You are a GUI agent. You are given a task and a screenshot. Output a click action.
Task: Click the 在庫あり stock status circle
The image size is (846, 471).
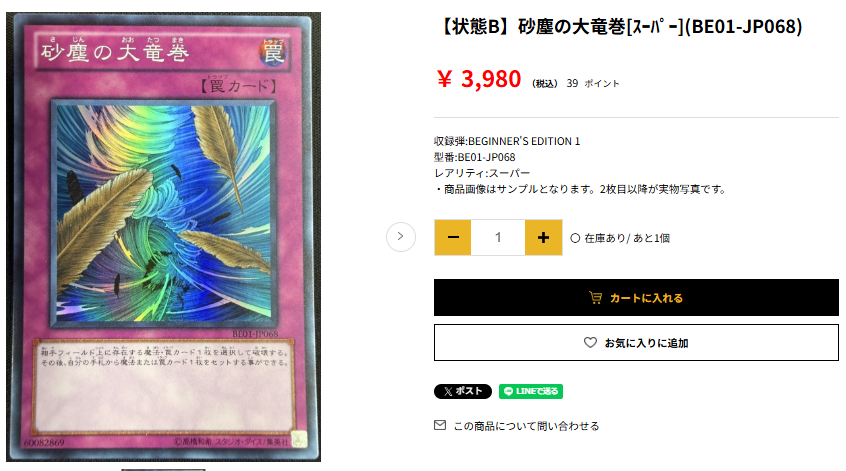point(575,238)
